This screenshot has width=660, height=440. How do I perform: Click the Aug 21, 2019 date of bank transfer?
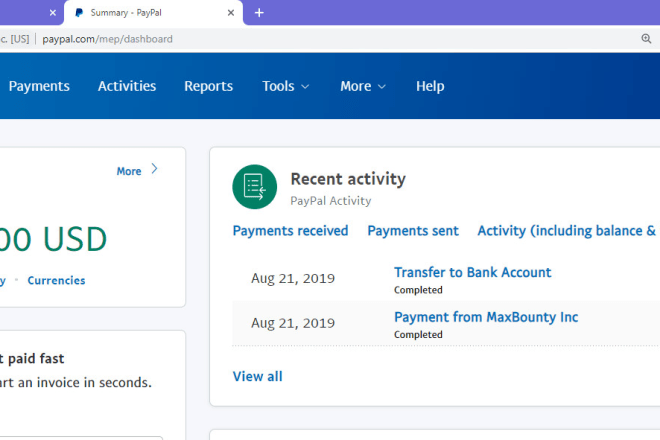click(x=293, y=278)
